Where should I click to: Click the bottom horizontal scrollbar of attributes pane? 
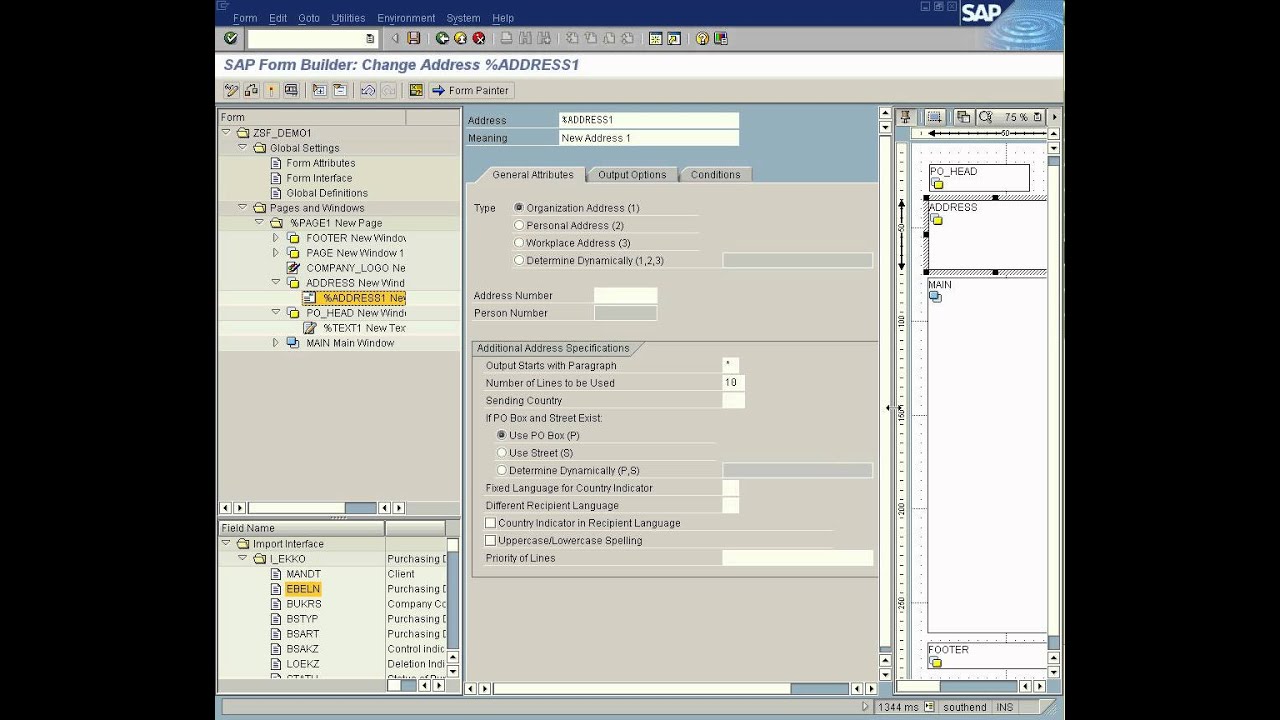pos(670,688)
